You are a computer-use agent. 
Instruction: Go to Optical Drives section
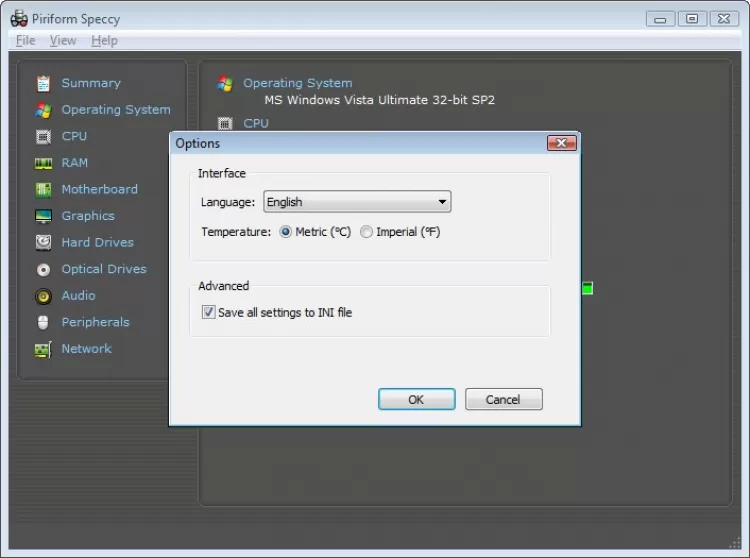click(x=104, y=269)
